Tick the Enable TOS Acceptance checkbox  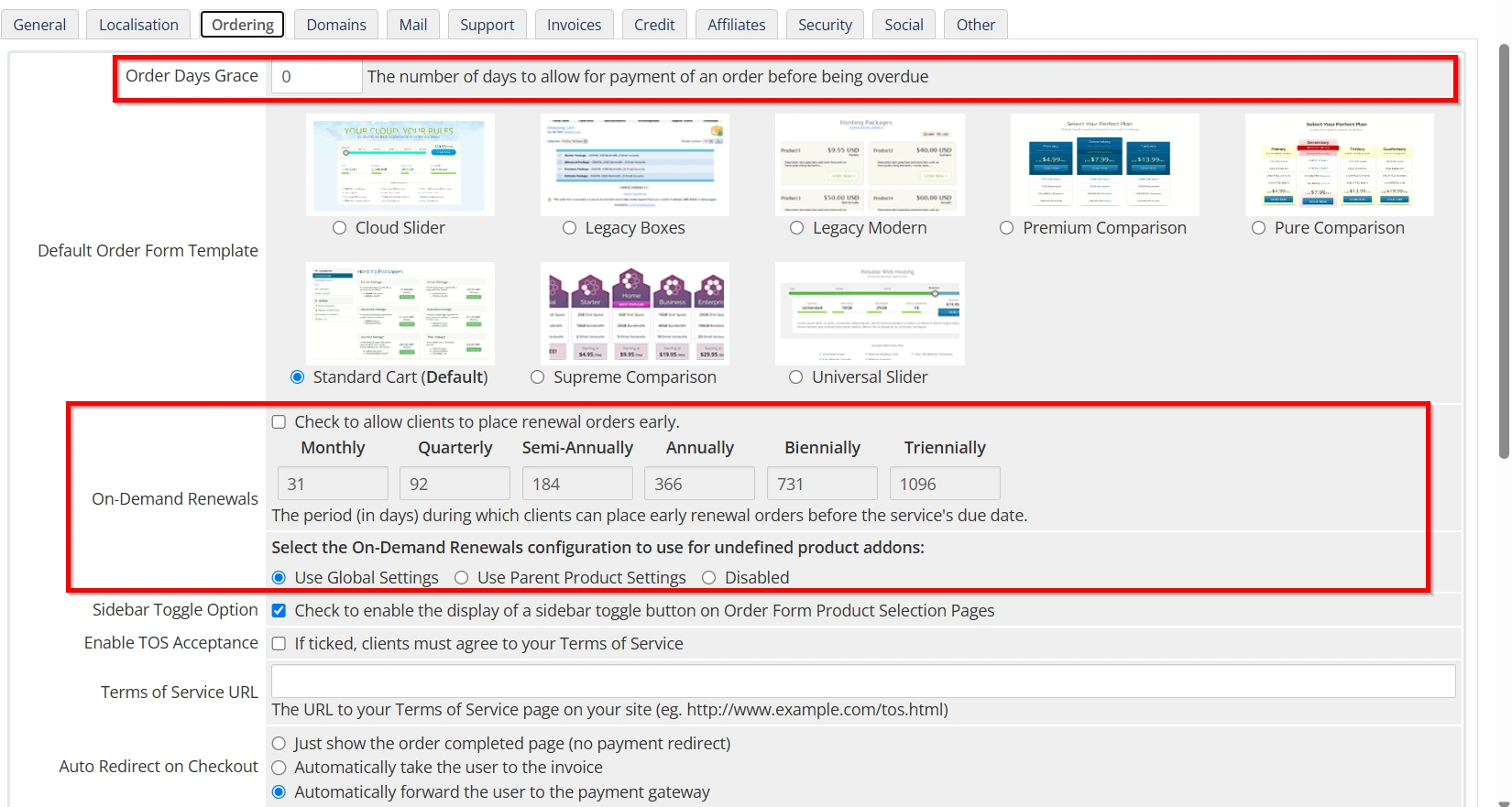point(279,644)
